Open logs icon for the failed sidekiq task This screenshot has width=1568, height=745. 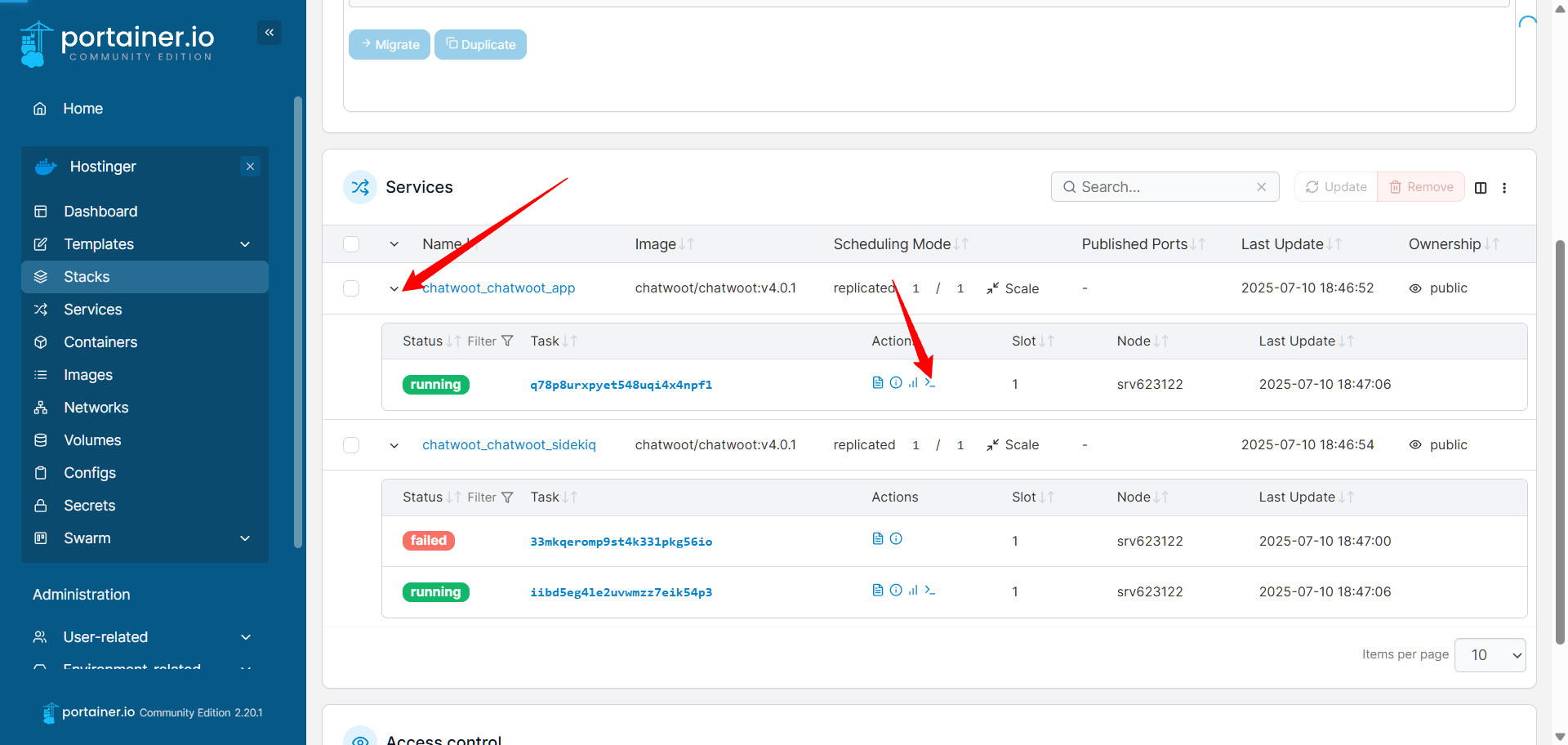(x=878, y=539)
